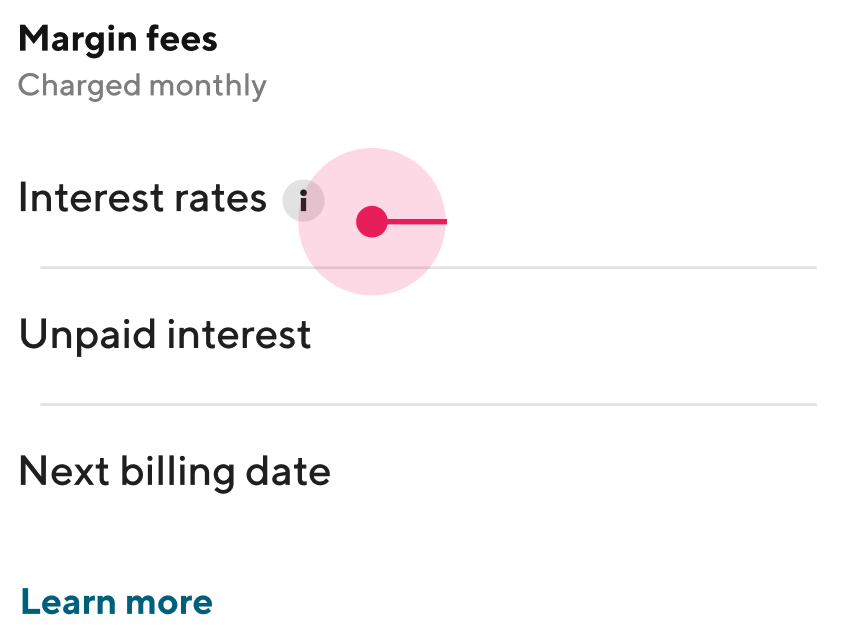Screen dimensions: 863x635
Task: Click the red touch indicator dot
Action: click(x=372, y=221)
